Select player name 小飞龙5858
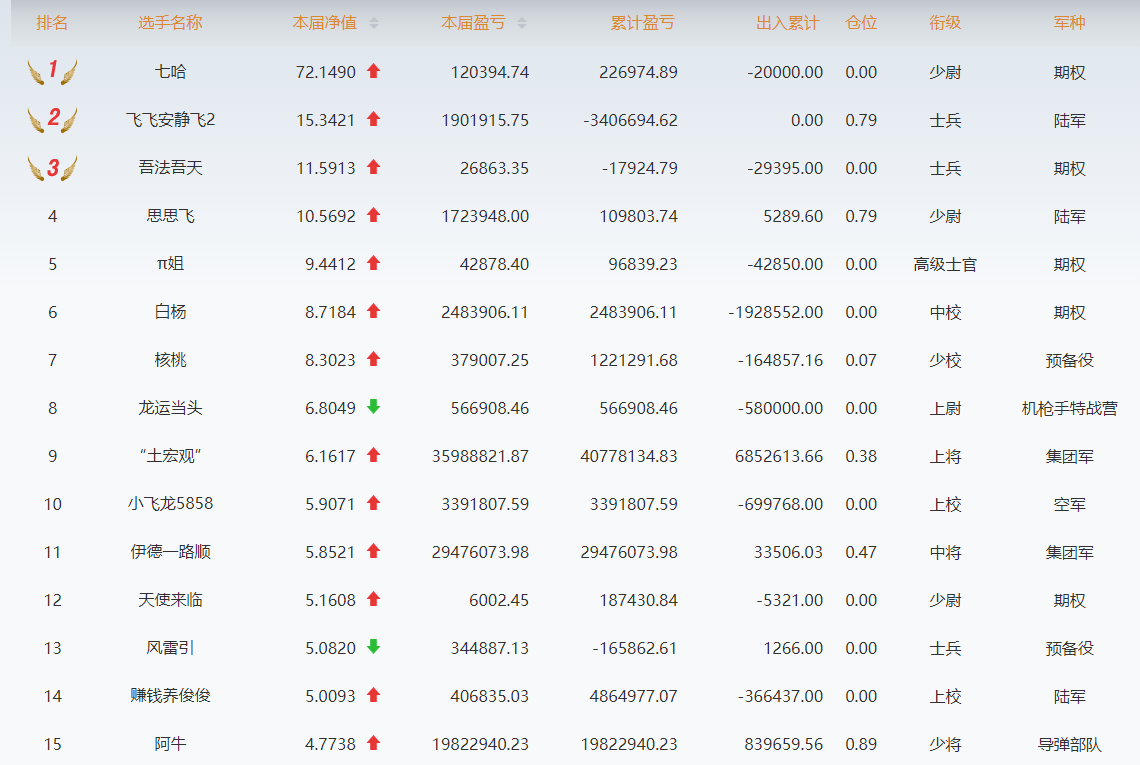 [170, 503]
